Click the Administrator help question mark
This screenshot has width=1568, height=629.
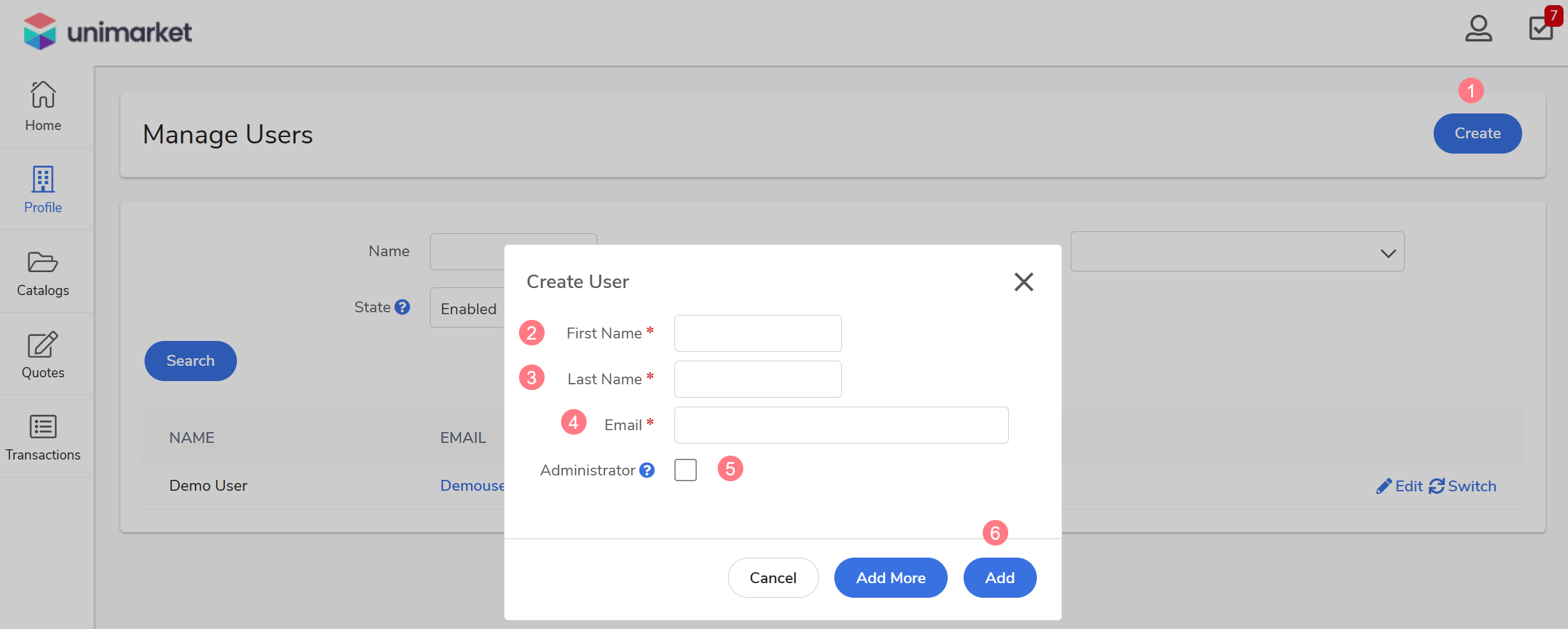tap(647, 470)
